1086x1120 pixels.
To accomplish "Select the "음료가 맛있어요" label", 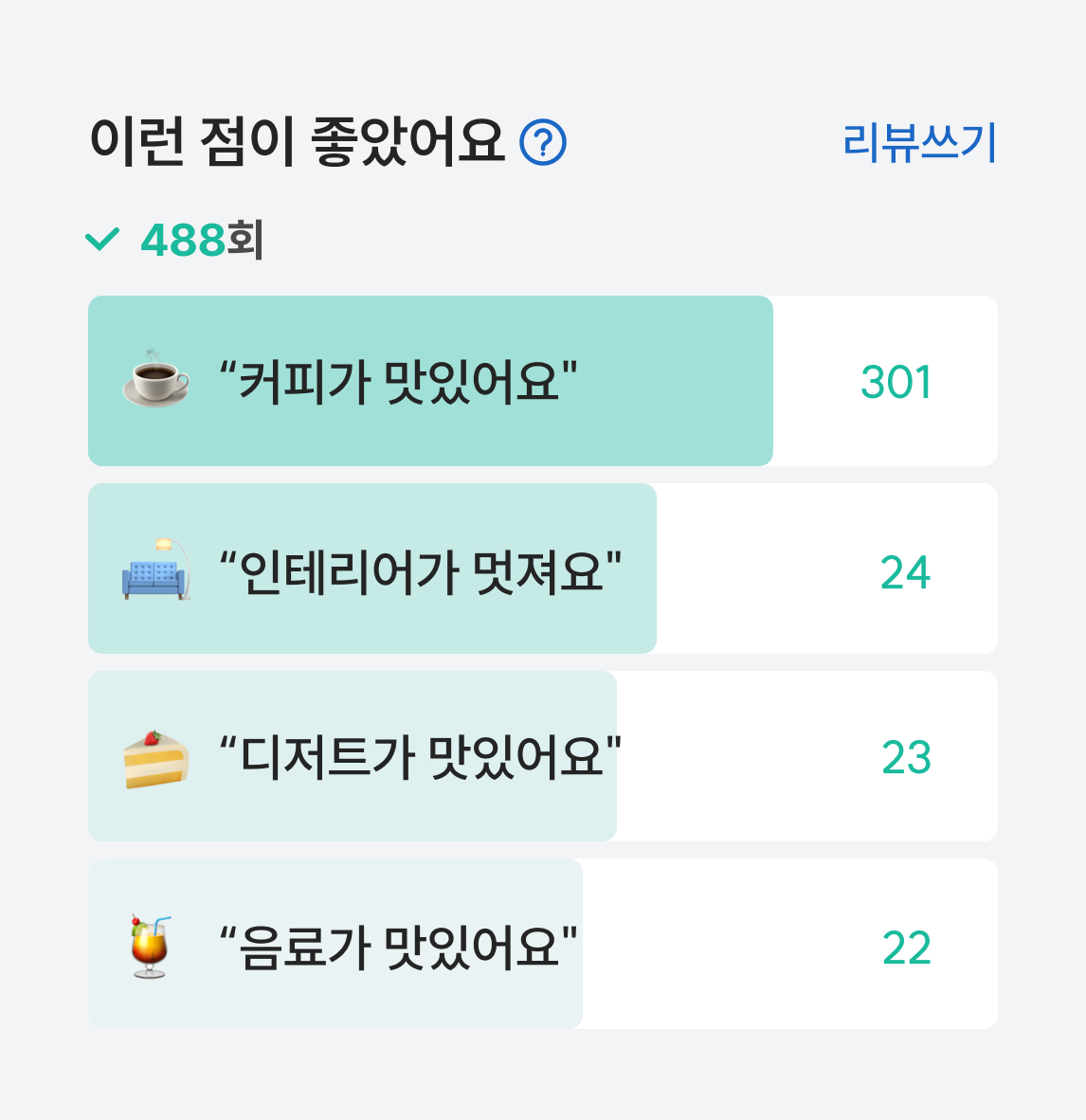I will (398, 947).
